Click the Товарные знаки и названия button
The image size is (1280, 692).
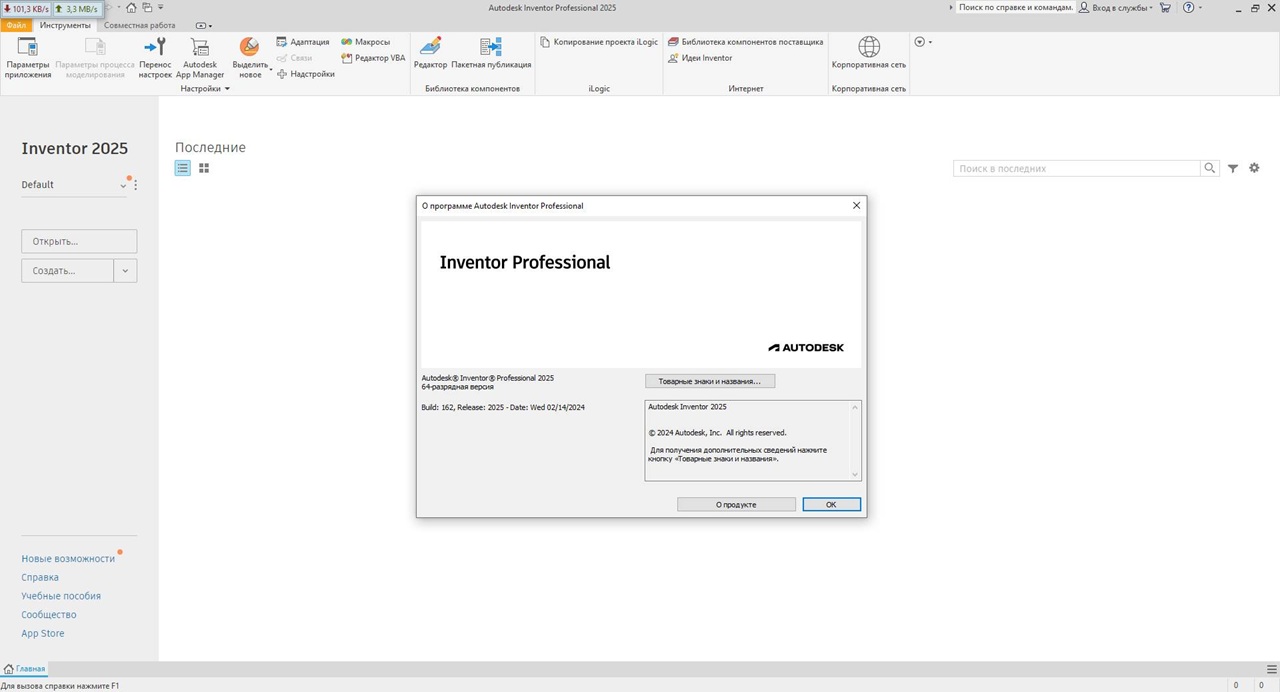pos(710,381)
